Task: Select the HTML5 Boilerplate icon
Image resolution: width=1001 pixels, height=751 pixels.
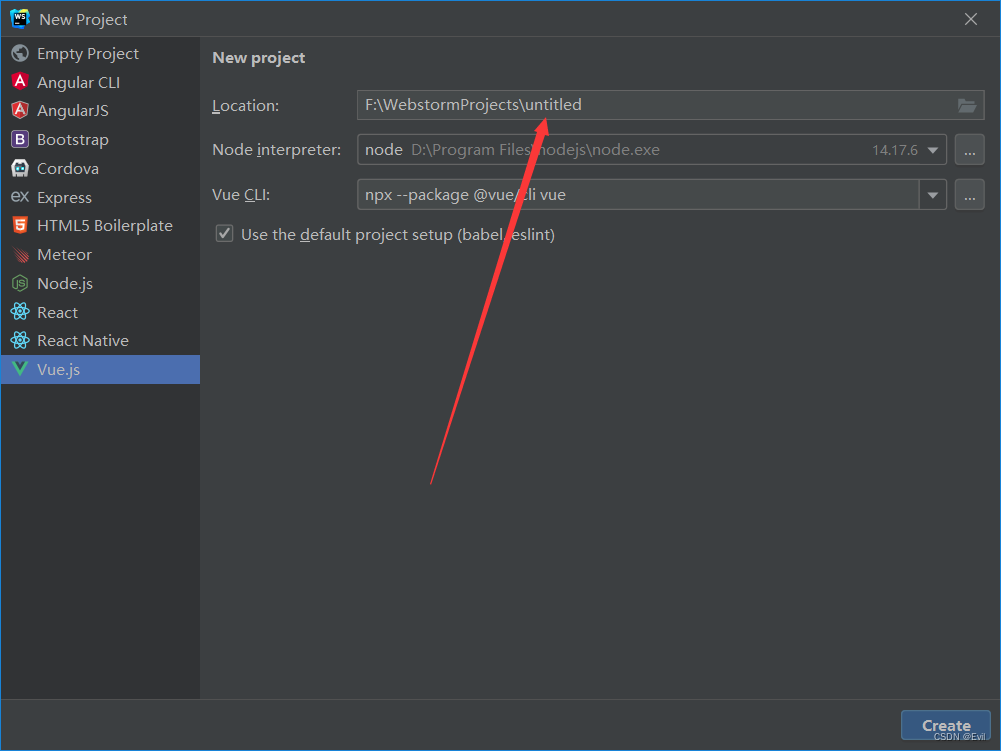Action: [x=19, y=225]
